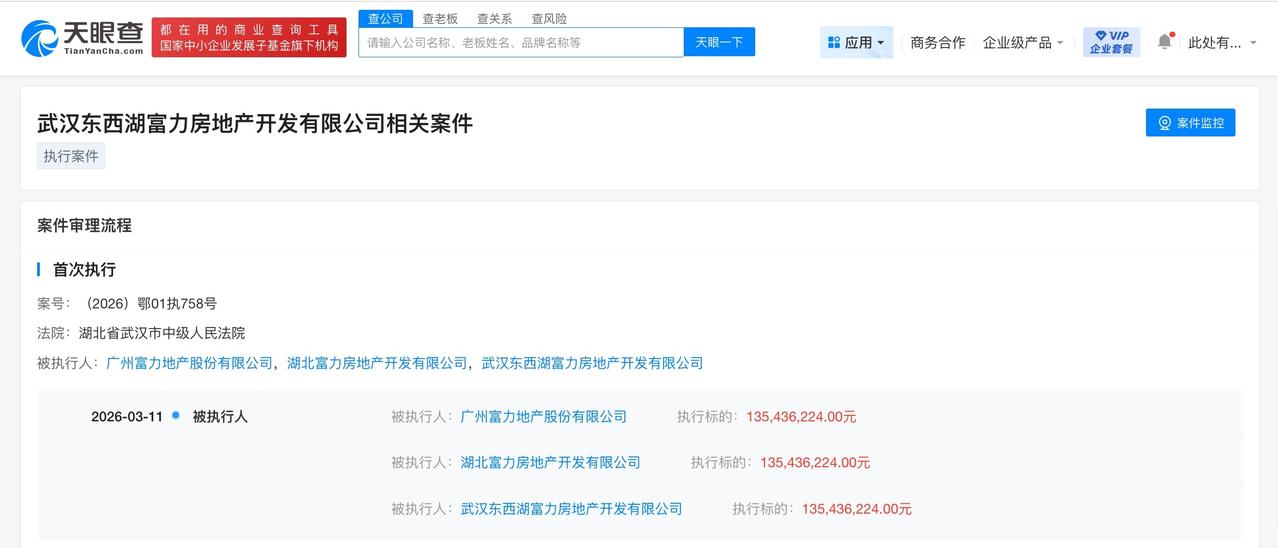Open the TianYanCha logo homepage

(82, 38)
